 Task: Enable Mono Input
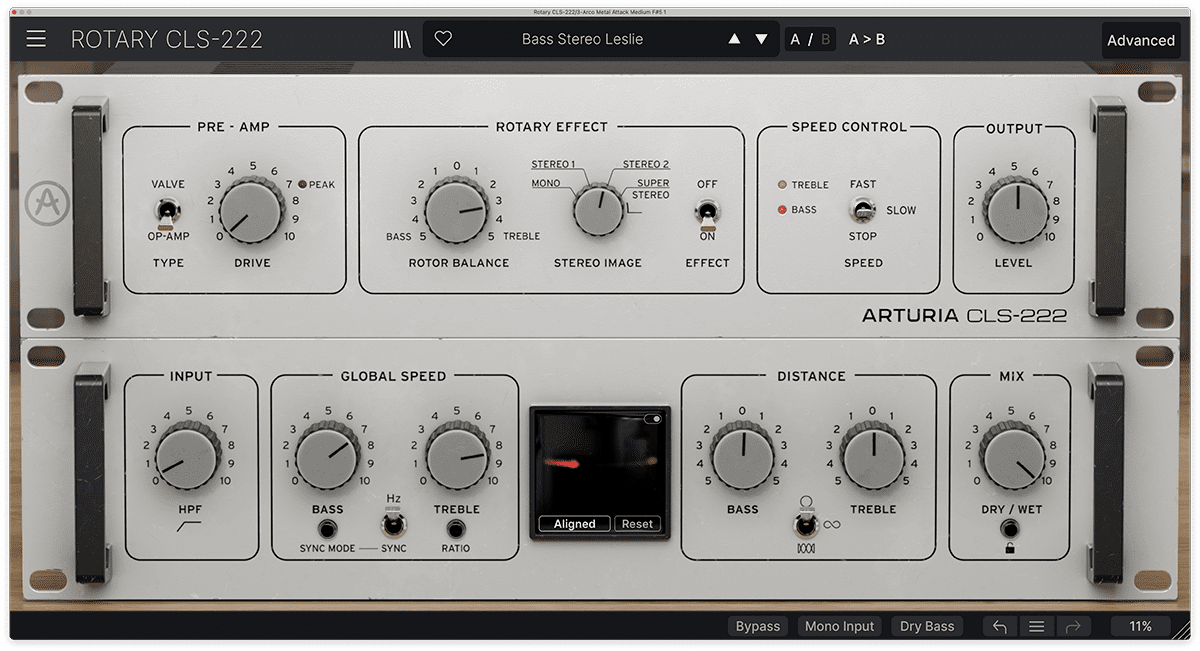tap(840, 626)
